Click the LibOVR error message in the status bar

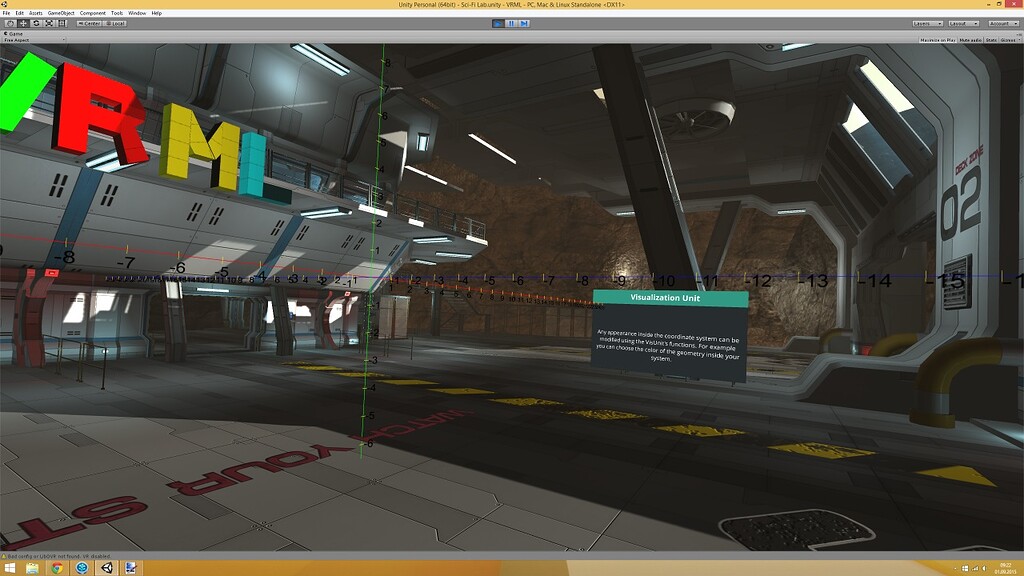click(x=60, y=557)
